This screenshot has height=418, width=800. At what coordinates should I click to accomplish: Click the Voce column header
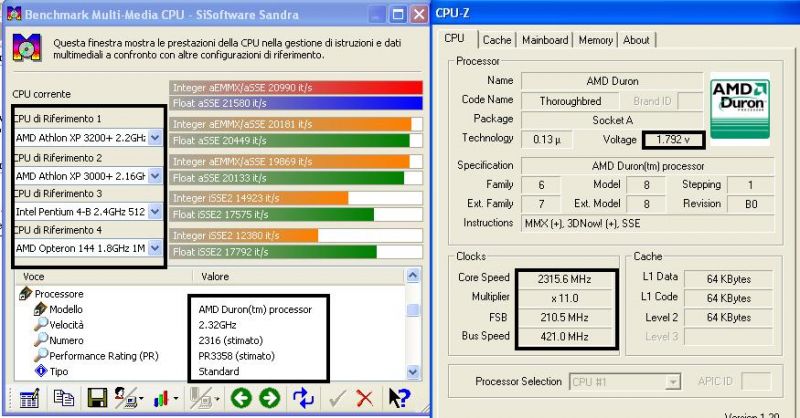pyautogui.click(x=104, y=276)
